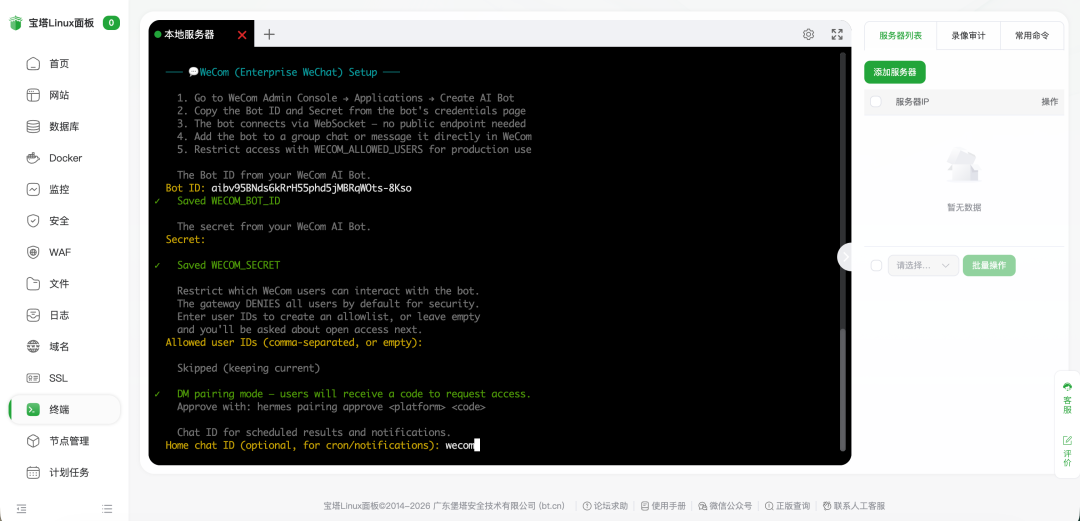Screen dimensions: 1080x521
Task: Click the 添加服务器 button
Action: pyautogui.click(x=895, y=72)
